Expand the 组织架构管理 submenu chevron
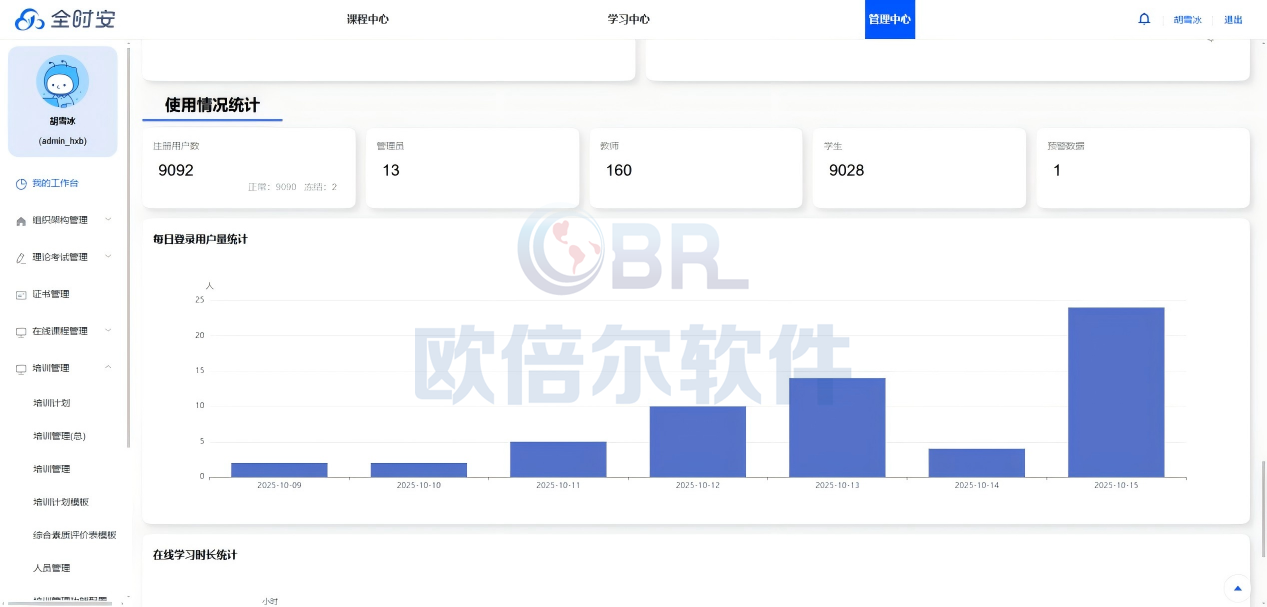The width and height of the screenshot is (1267, 607). tap(108, 220)
